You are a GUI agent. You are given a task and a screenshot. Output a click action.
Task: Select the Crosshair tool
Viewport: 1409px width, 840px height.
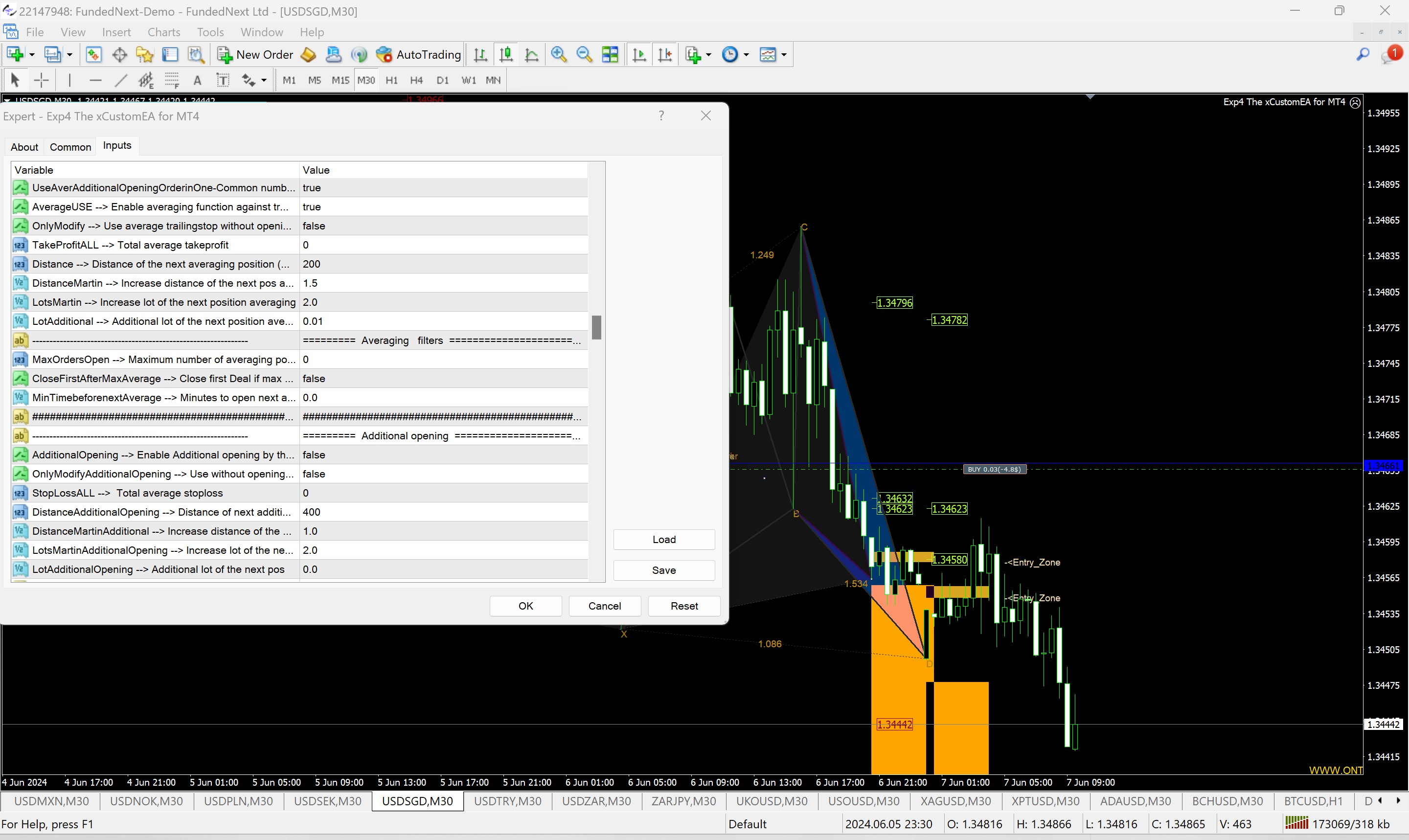coord(41,80)
